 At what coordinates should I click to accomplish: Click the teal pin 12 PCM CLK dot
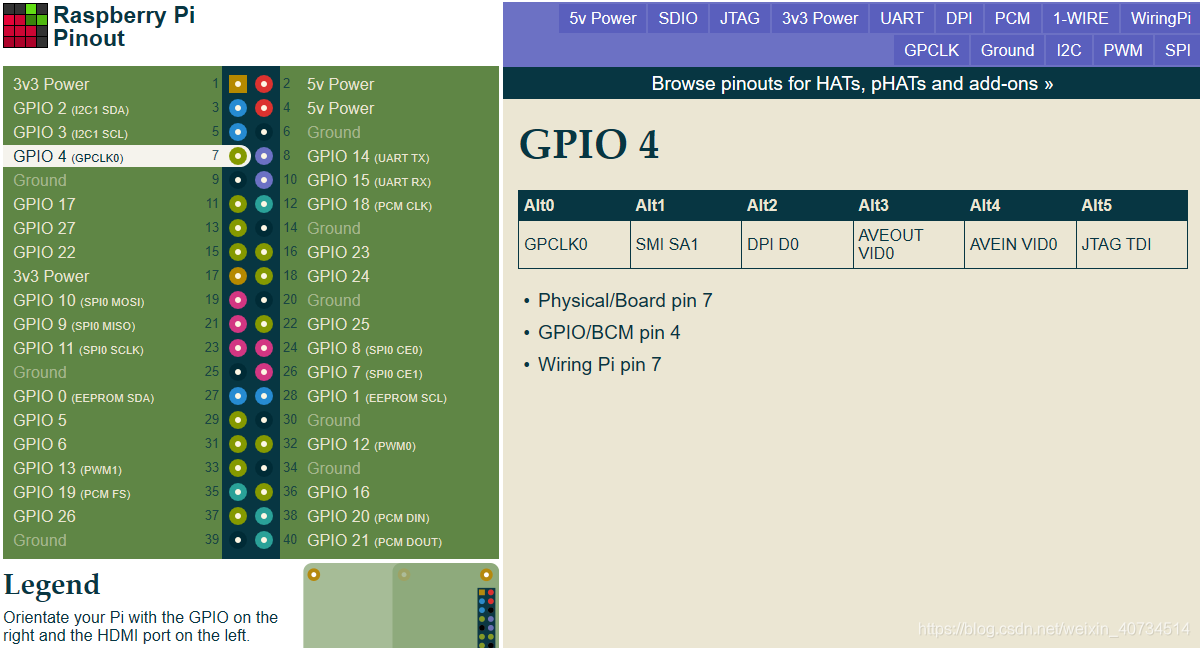264,204
